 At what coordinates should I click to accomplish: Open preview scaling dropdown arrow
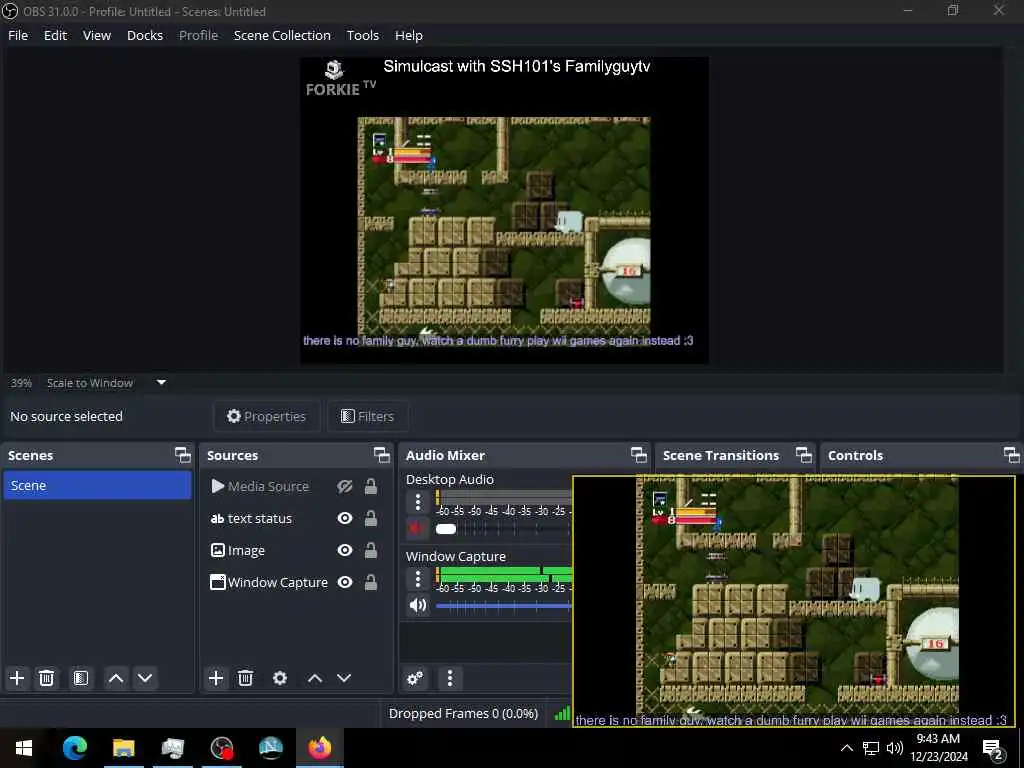click(161, 383)
